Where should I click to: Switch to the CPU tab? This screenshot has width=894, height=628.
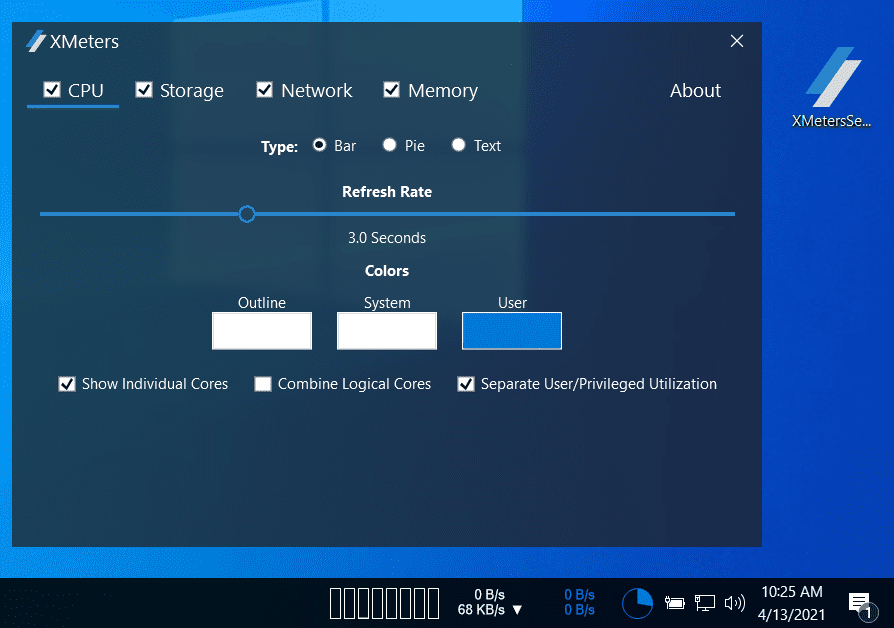(86, 91)
